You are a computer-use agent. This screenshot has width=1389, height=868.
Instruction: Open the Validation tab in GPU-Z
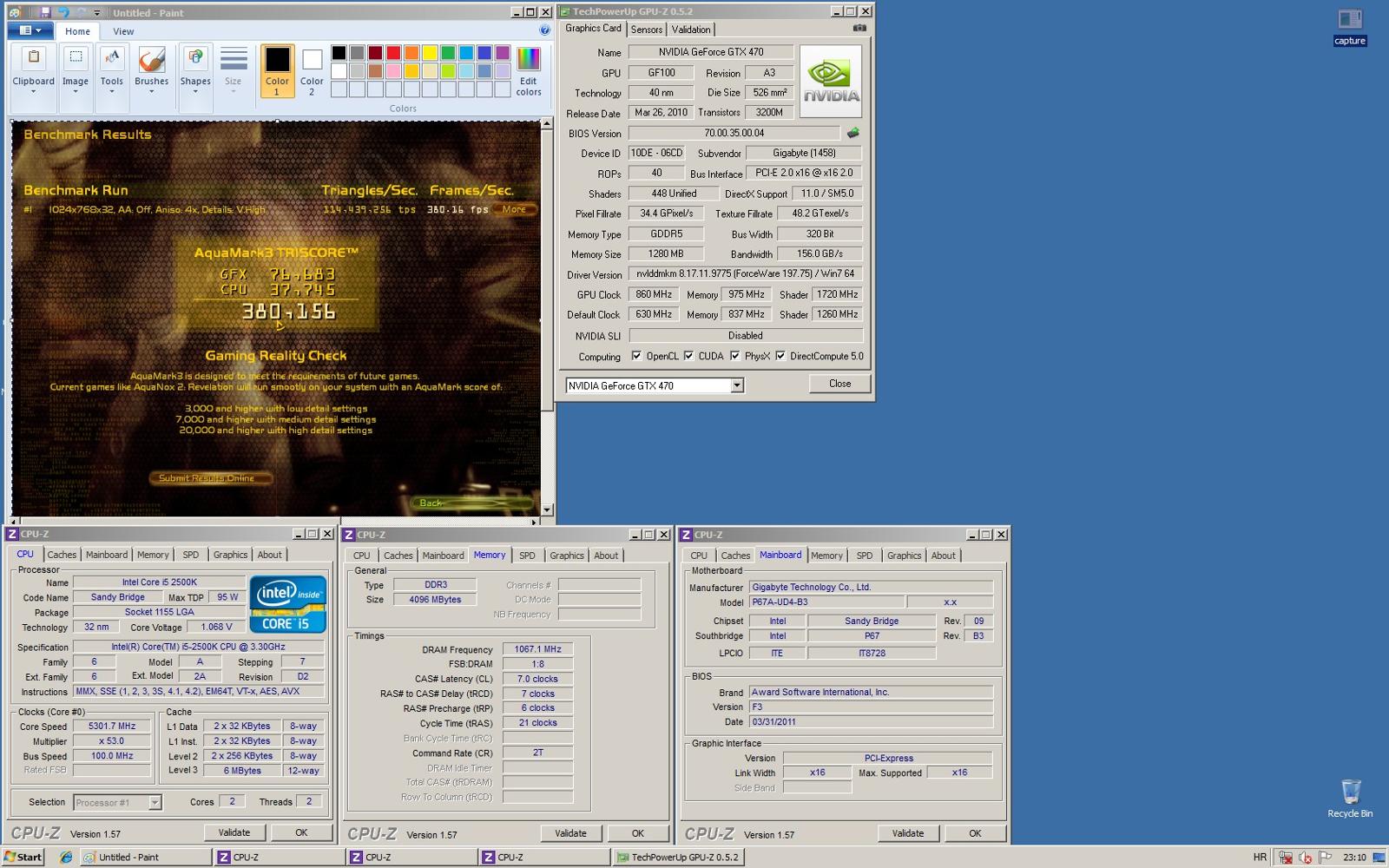pyautogui.click(x=691, y=30)
